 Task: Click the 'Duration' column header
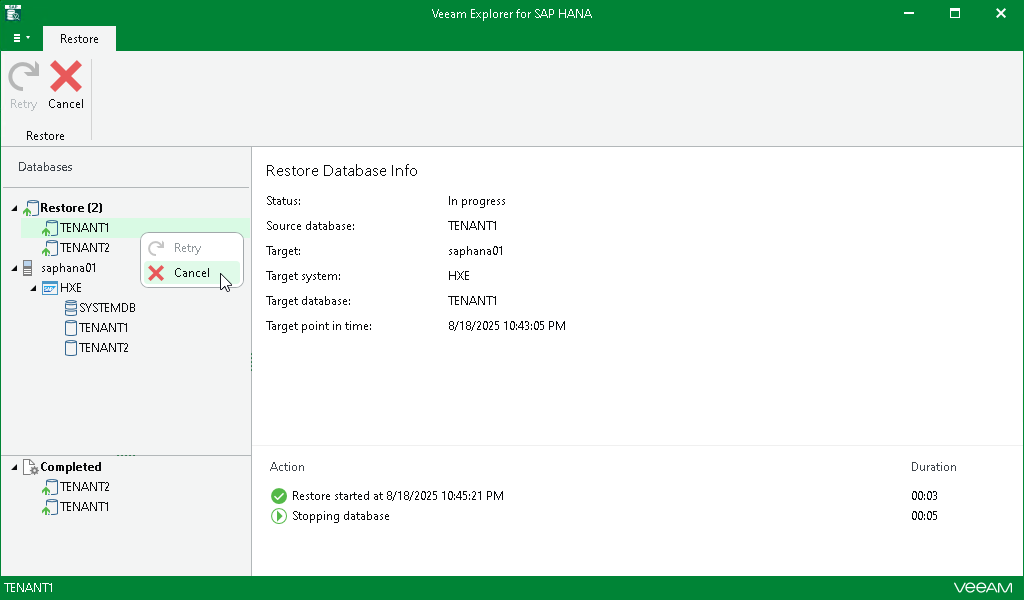coord(933,467)
